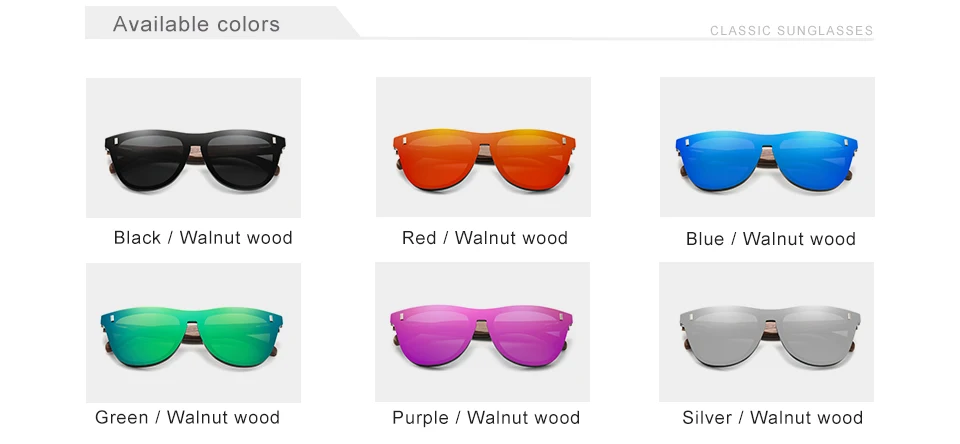The image size is (960, 444).
Task: Select the green mirrored sunglasses image
Action: point(193,333)
